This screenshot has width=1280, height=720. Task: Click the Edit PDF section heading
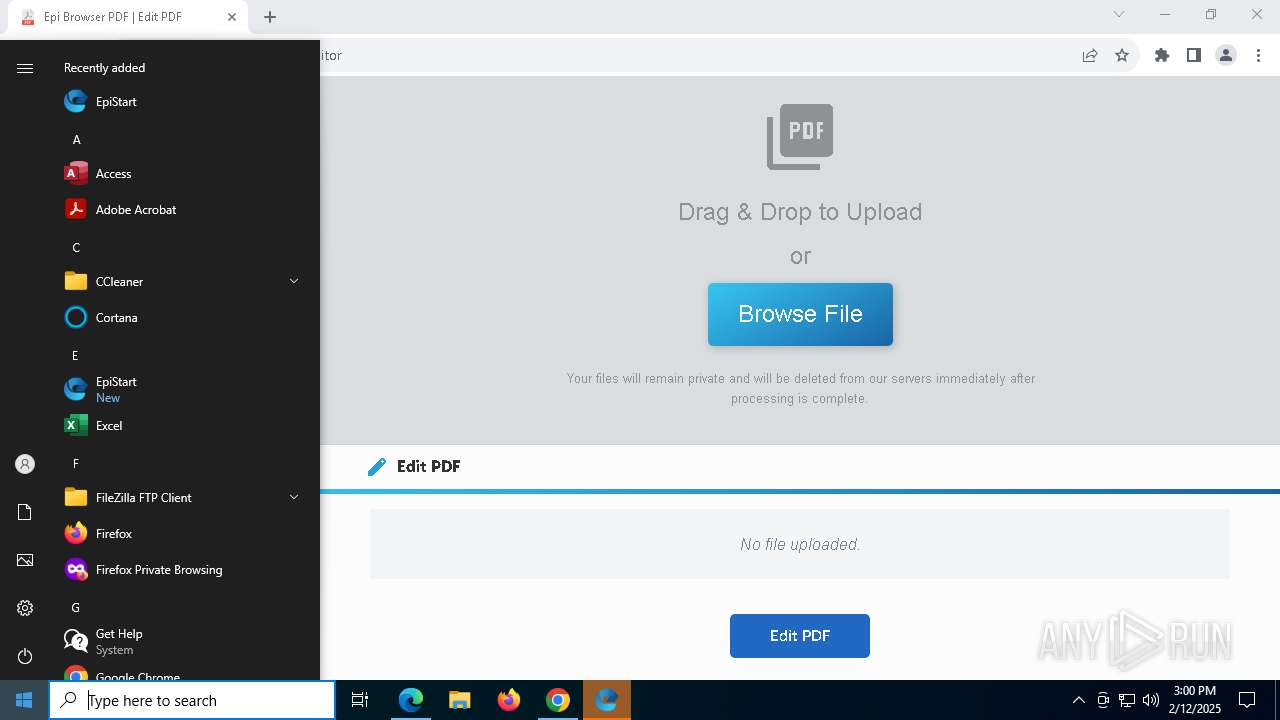[428, 466]
